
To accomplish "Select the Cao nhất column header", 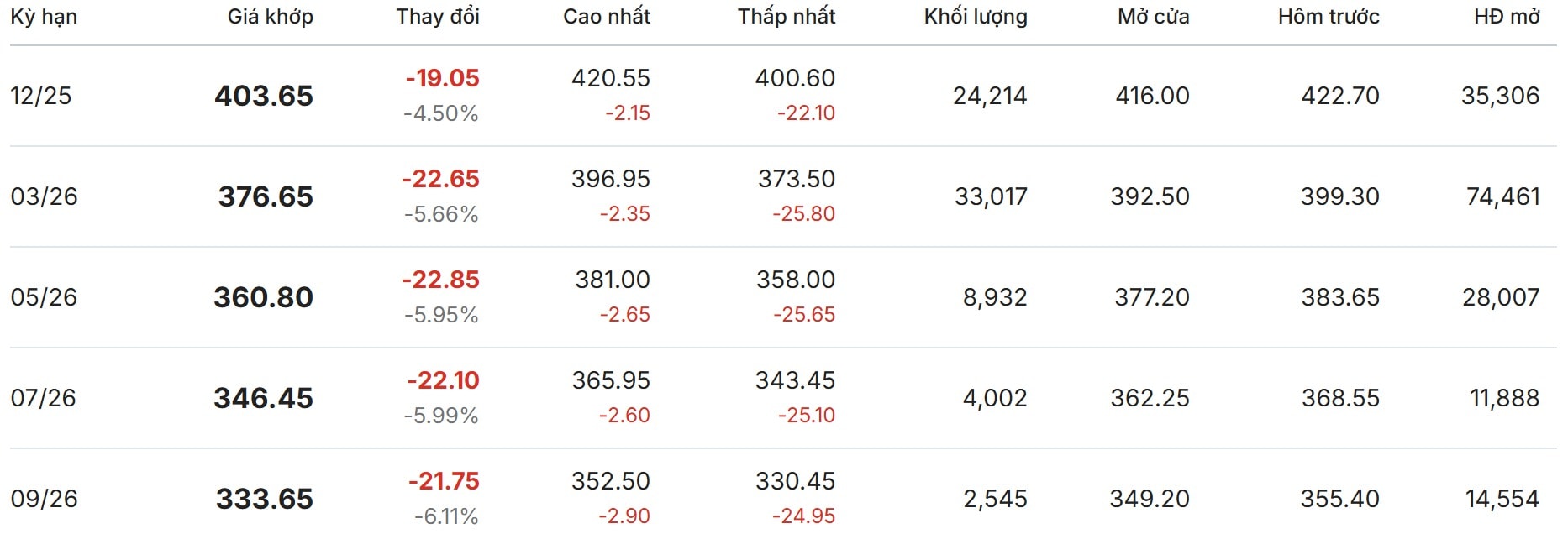I will pos(606,17).
